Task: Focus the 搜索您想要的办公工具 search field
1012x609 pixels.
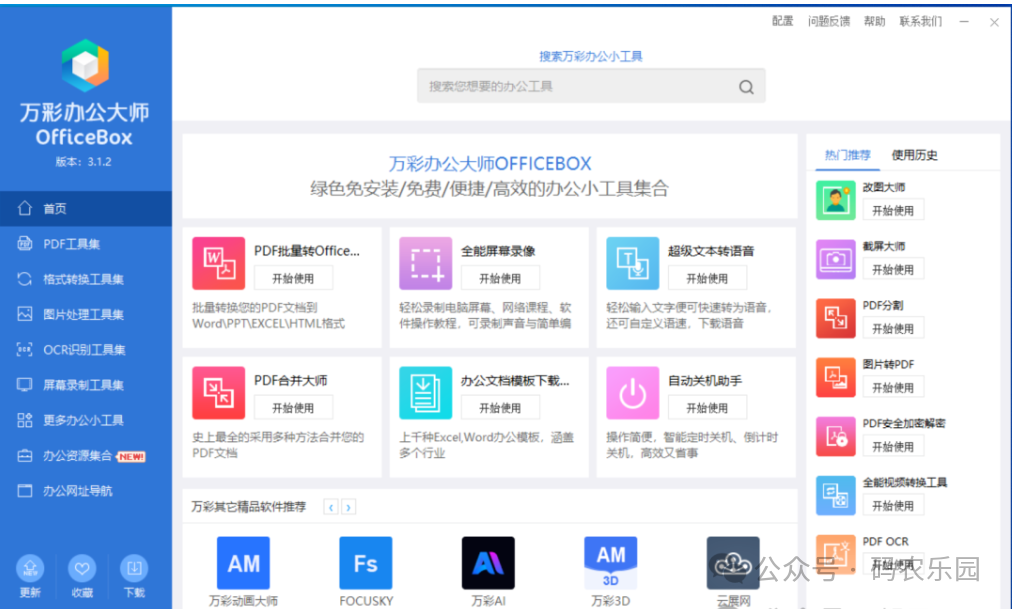Action: [x=591, y=86]
